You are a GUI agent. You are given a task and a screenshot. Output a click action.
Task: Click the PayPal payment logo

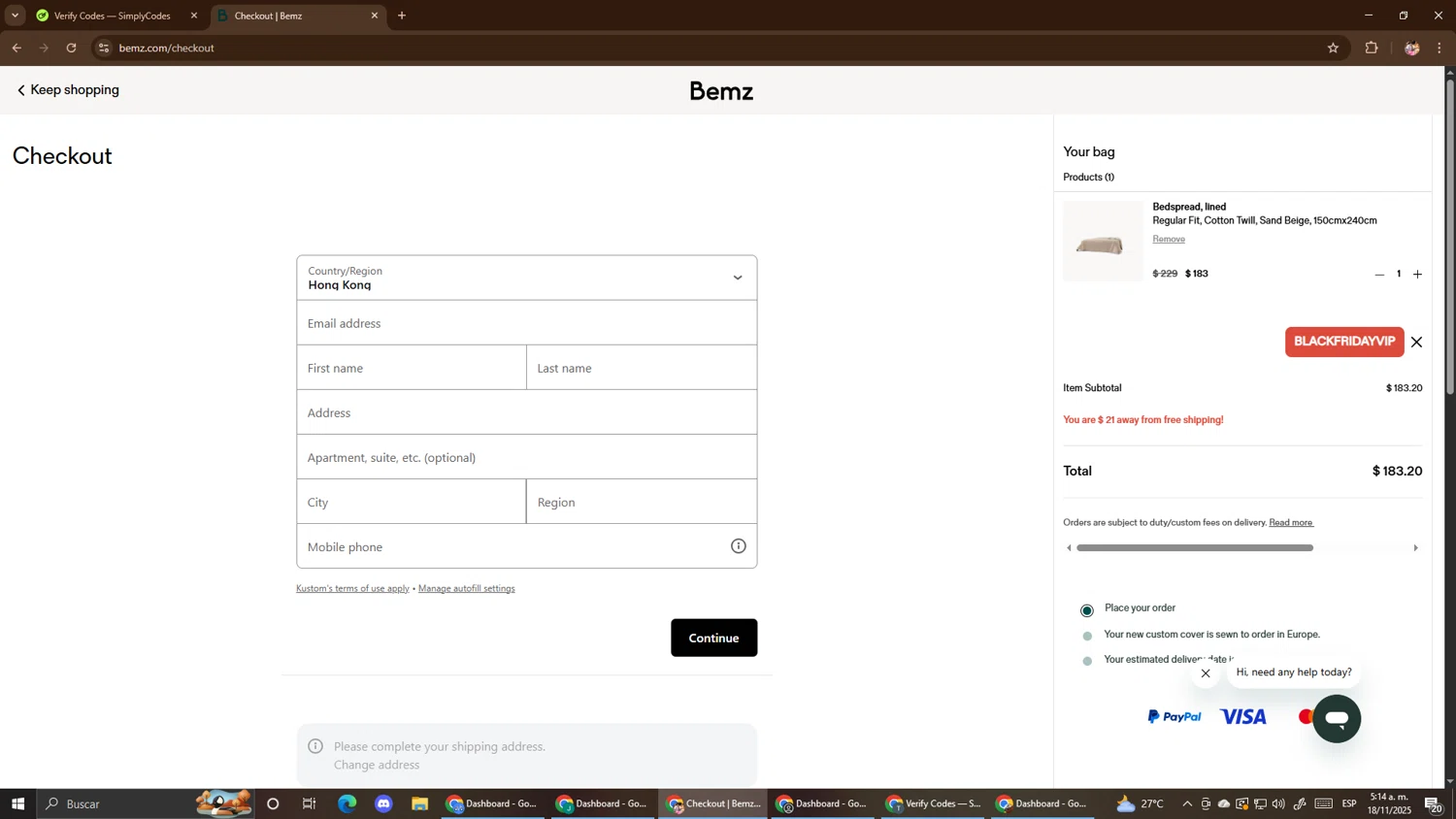(x=1175, y=716)
